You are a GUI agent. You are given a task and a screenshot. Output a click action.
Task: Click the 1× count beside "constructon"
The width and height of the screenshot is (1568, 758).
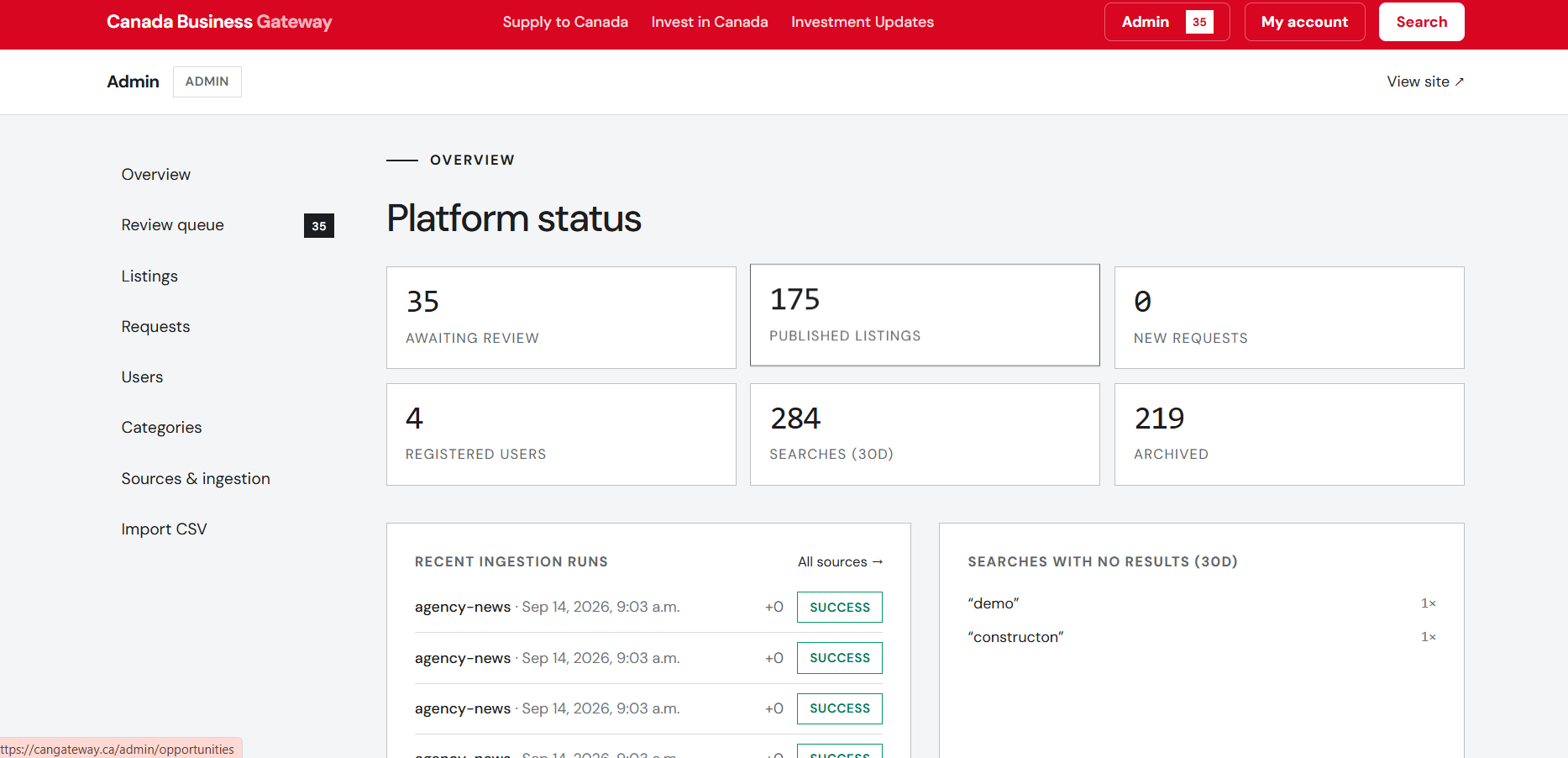(1429, 637)
